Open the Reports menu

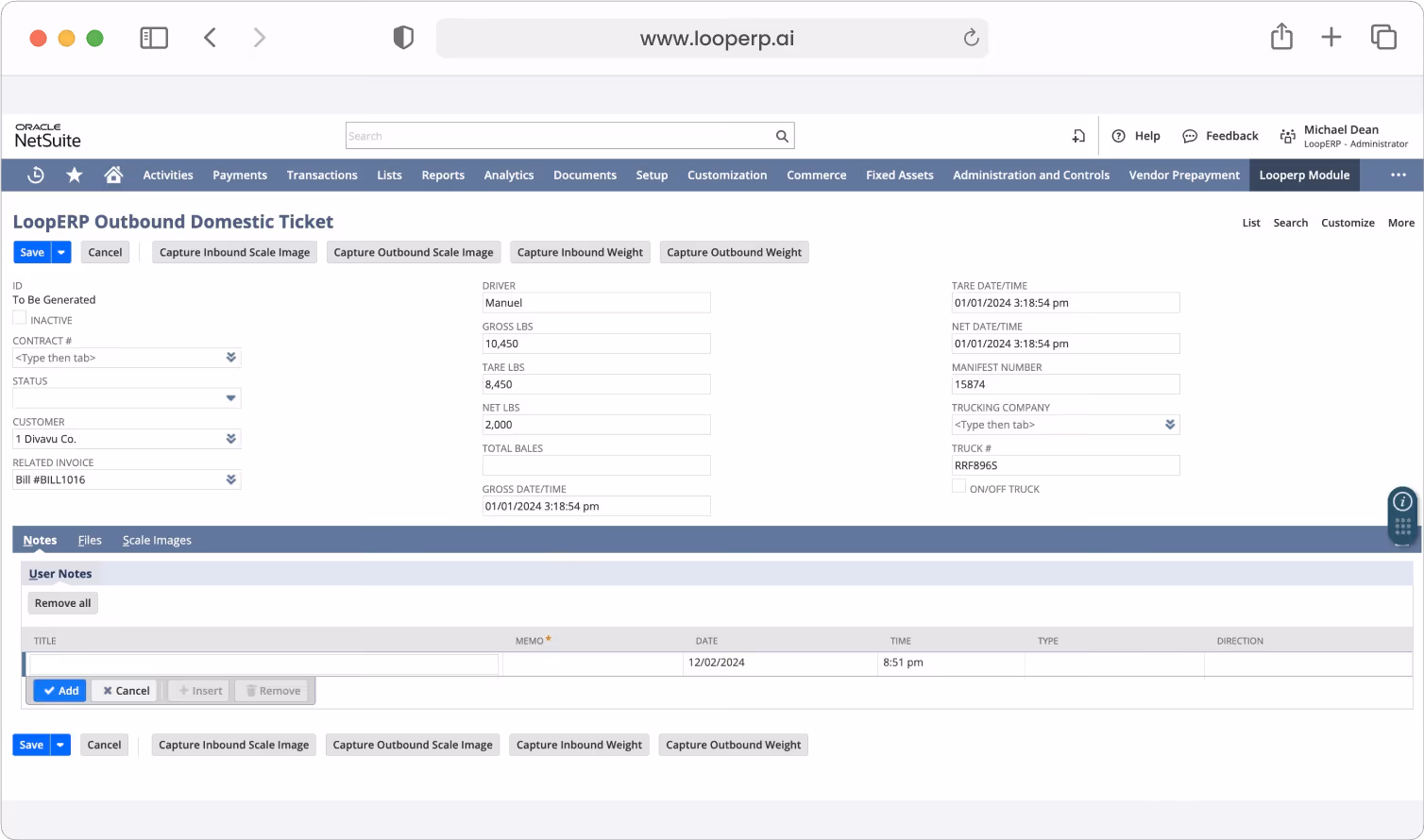[x=443, y=175]
